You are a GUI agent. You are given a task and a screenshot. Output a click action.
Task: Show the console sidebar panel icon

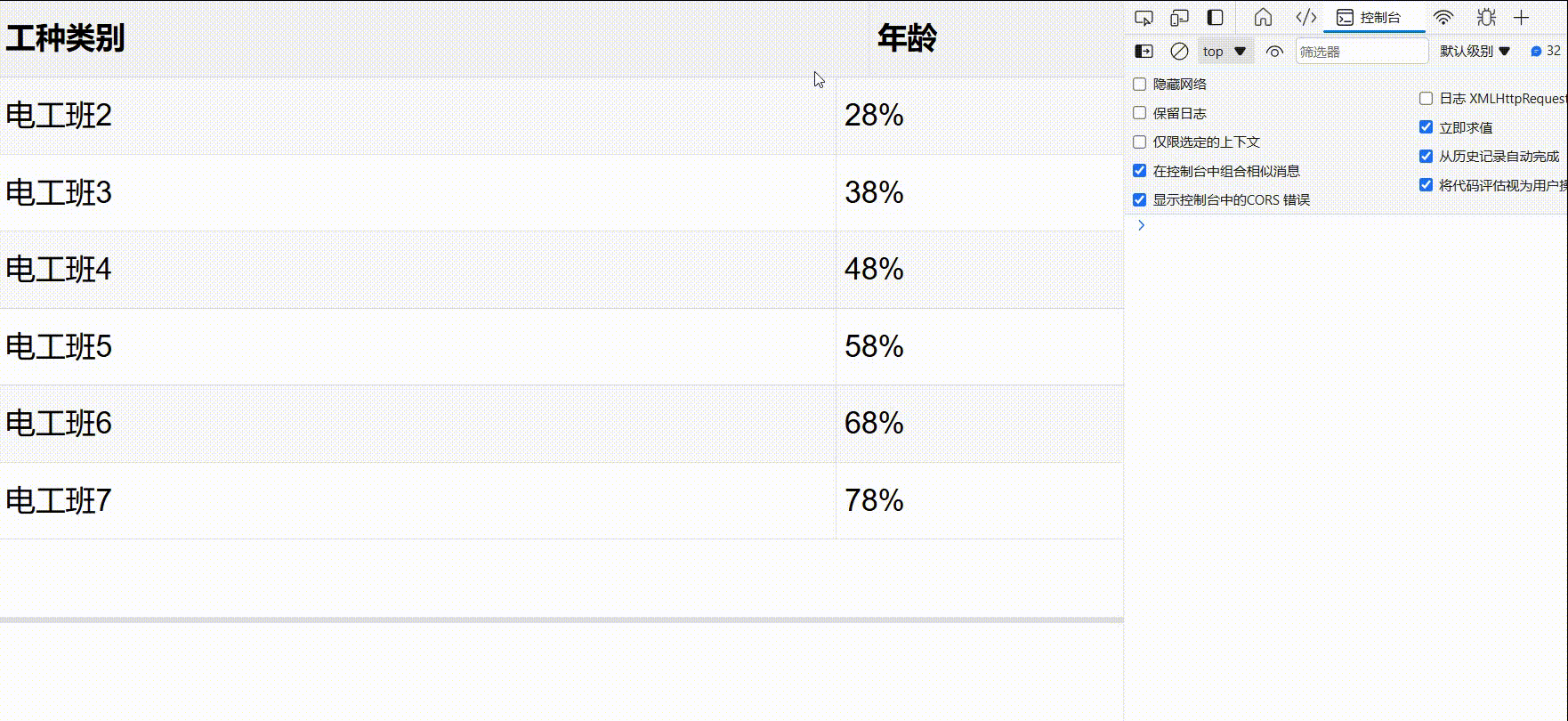point(1144,52)
